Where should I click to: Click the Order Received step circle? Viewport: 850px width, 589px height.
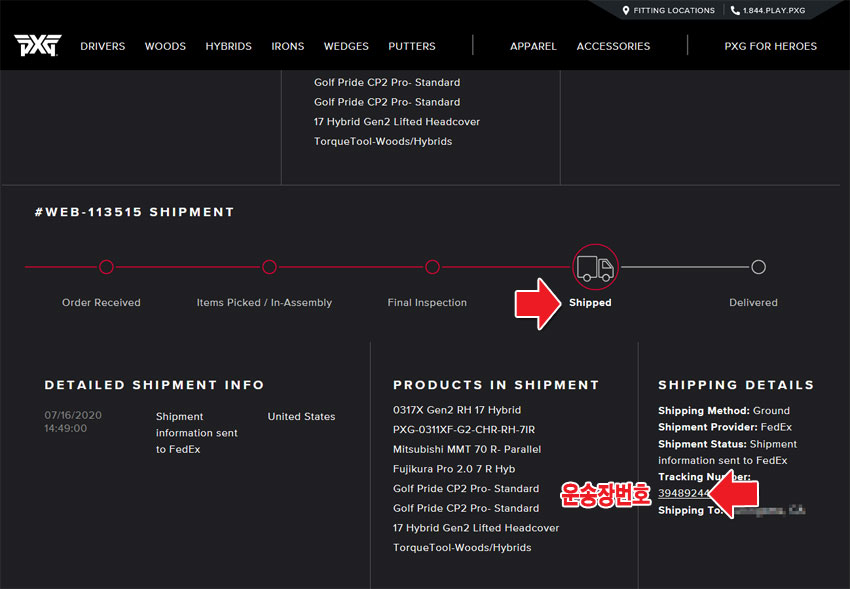[106, 267]
